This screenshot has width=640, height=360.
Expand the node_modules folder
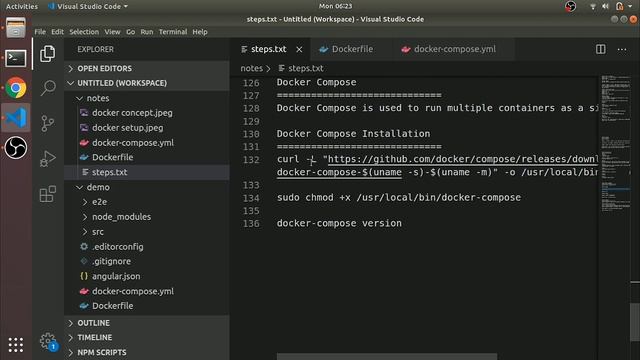[121, 217]
